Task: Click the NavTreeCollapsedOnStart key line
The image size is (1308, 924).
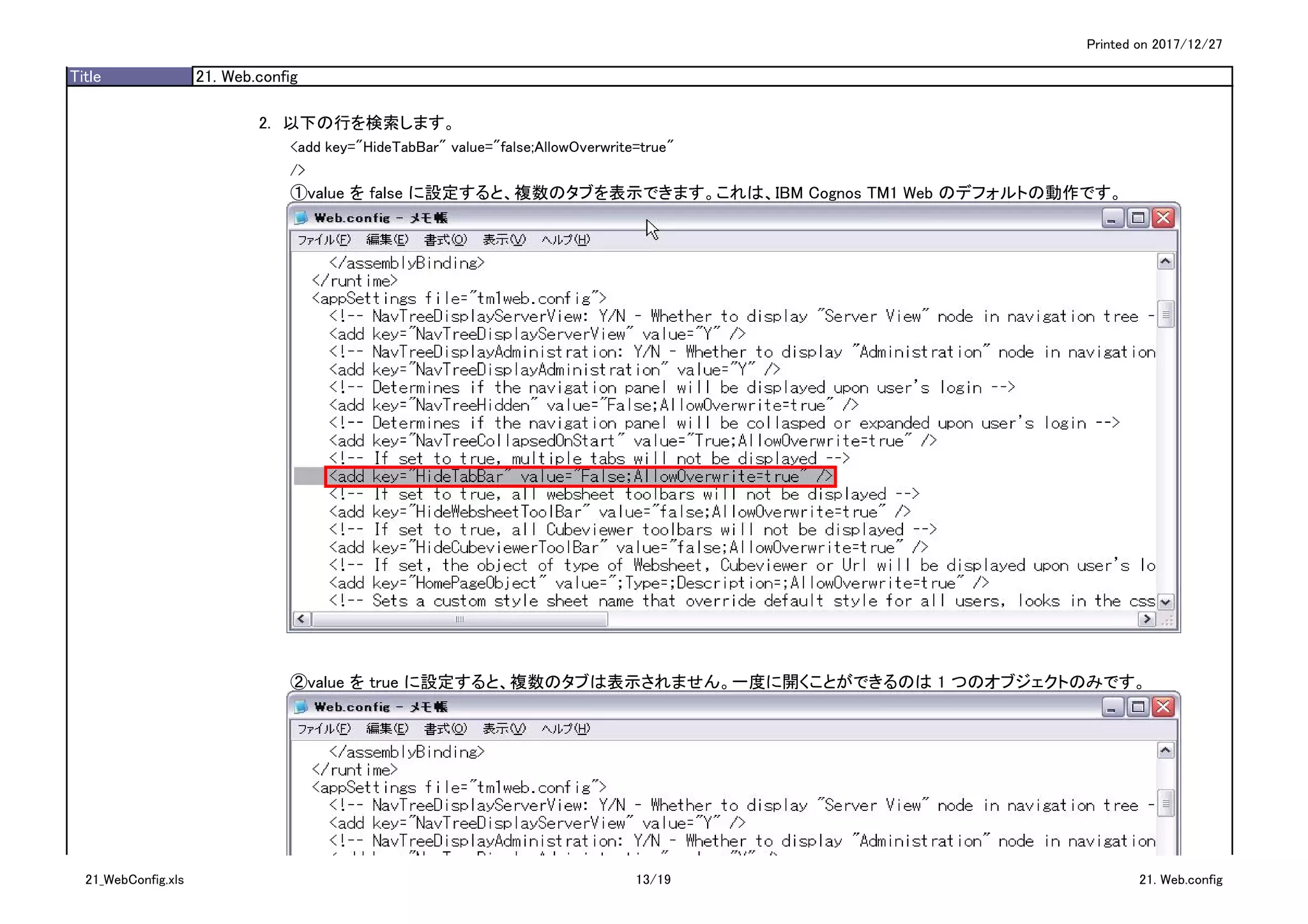Action: pos(633,441)
